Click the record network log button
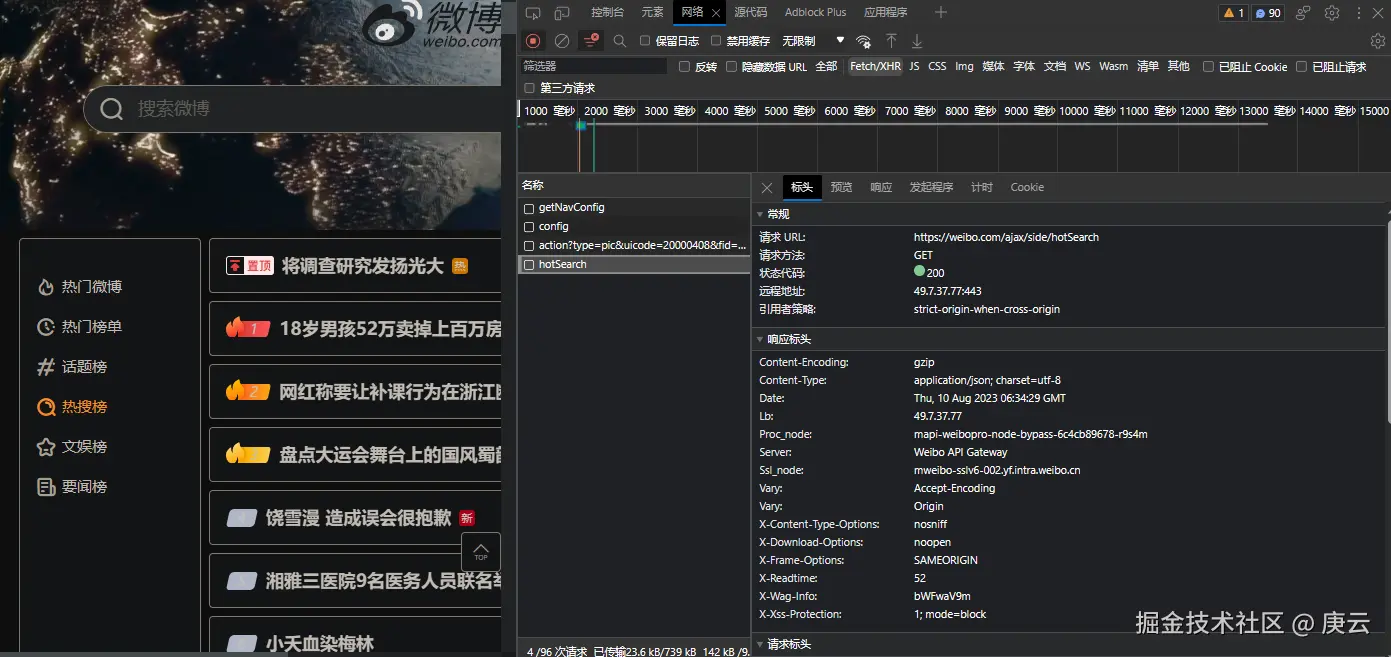Screen dimensions: 1391x657 tap(533, 41)
